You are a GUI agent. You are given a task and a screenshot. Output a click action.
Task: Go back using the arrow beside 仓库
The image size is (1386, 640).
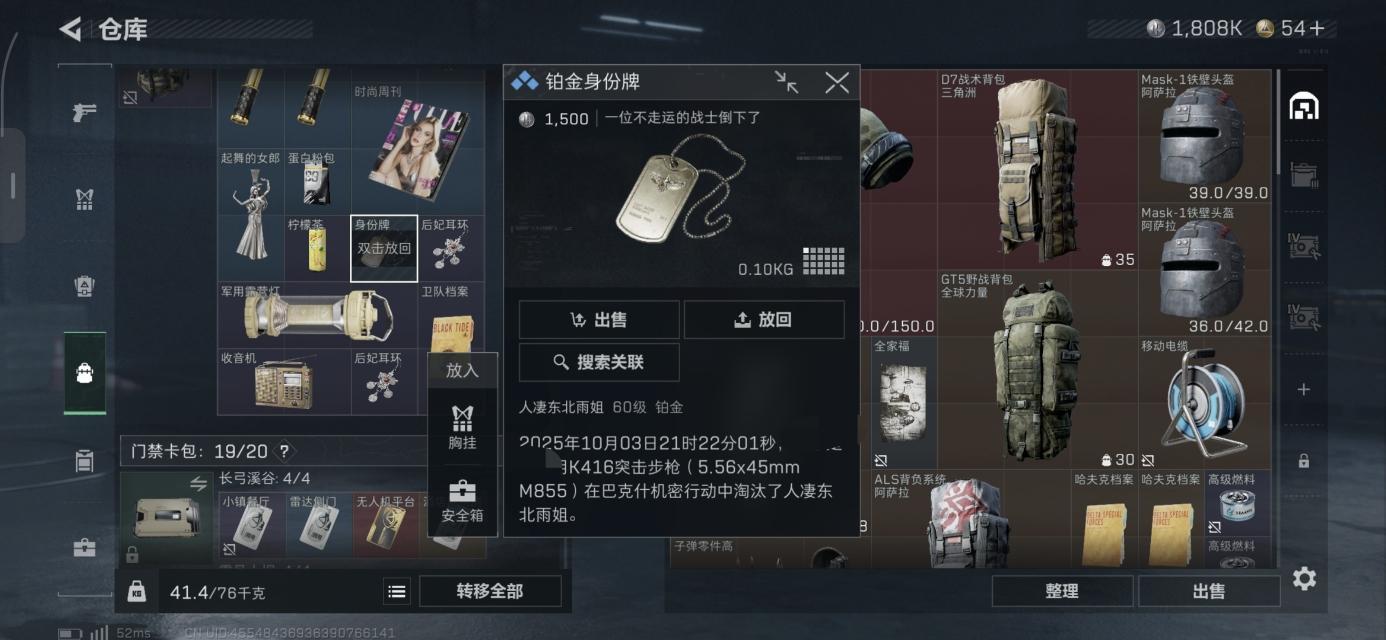point(70,29)
